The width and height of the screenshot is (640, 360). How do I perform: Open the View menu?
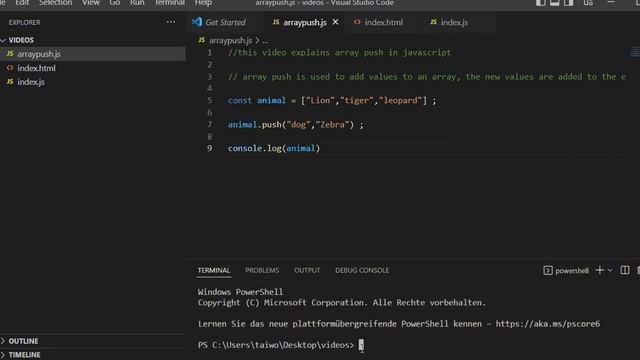(x=91, y=3)
